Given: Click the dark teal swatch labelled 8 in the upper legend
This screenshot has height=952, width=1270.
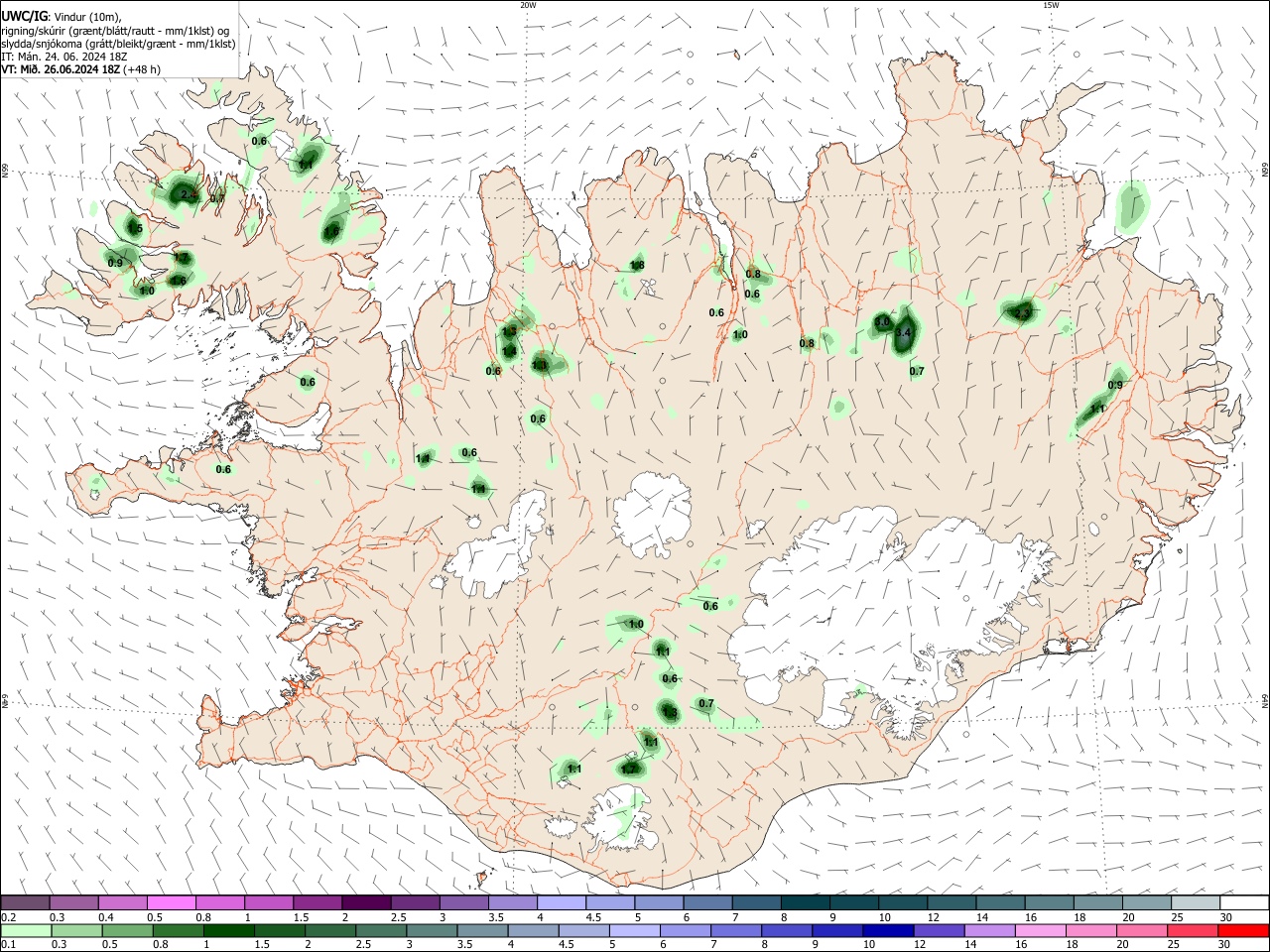Looking at the screenshot, I should point(804,902).
